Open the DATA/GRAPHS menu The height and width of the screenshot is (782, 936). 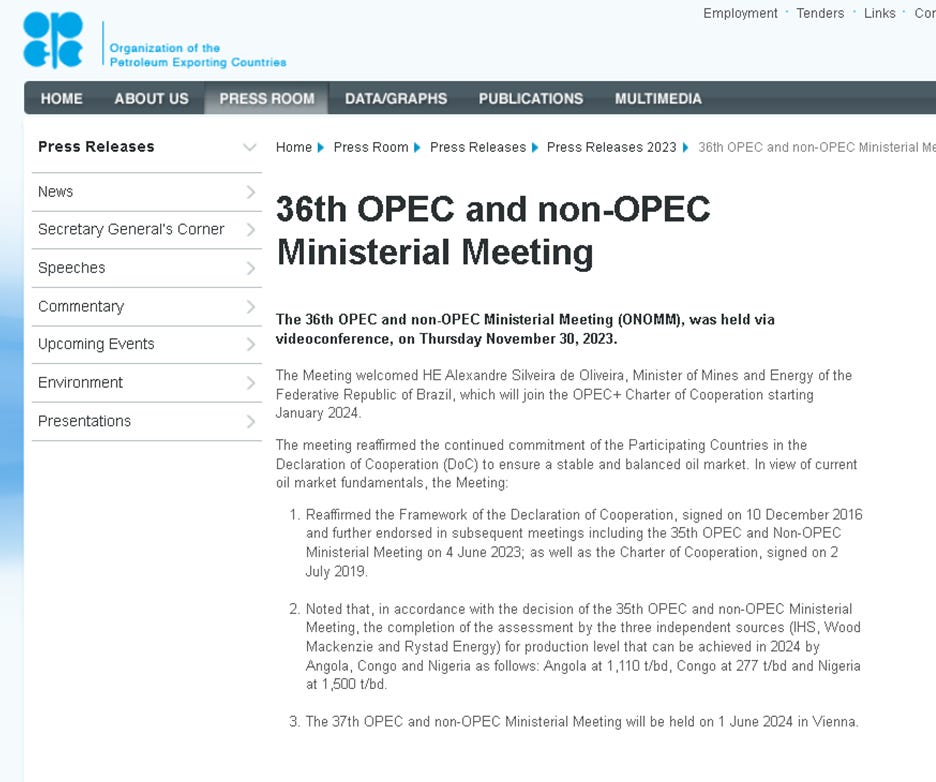[396, 98]
